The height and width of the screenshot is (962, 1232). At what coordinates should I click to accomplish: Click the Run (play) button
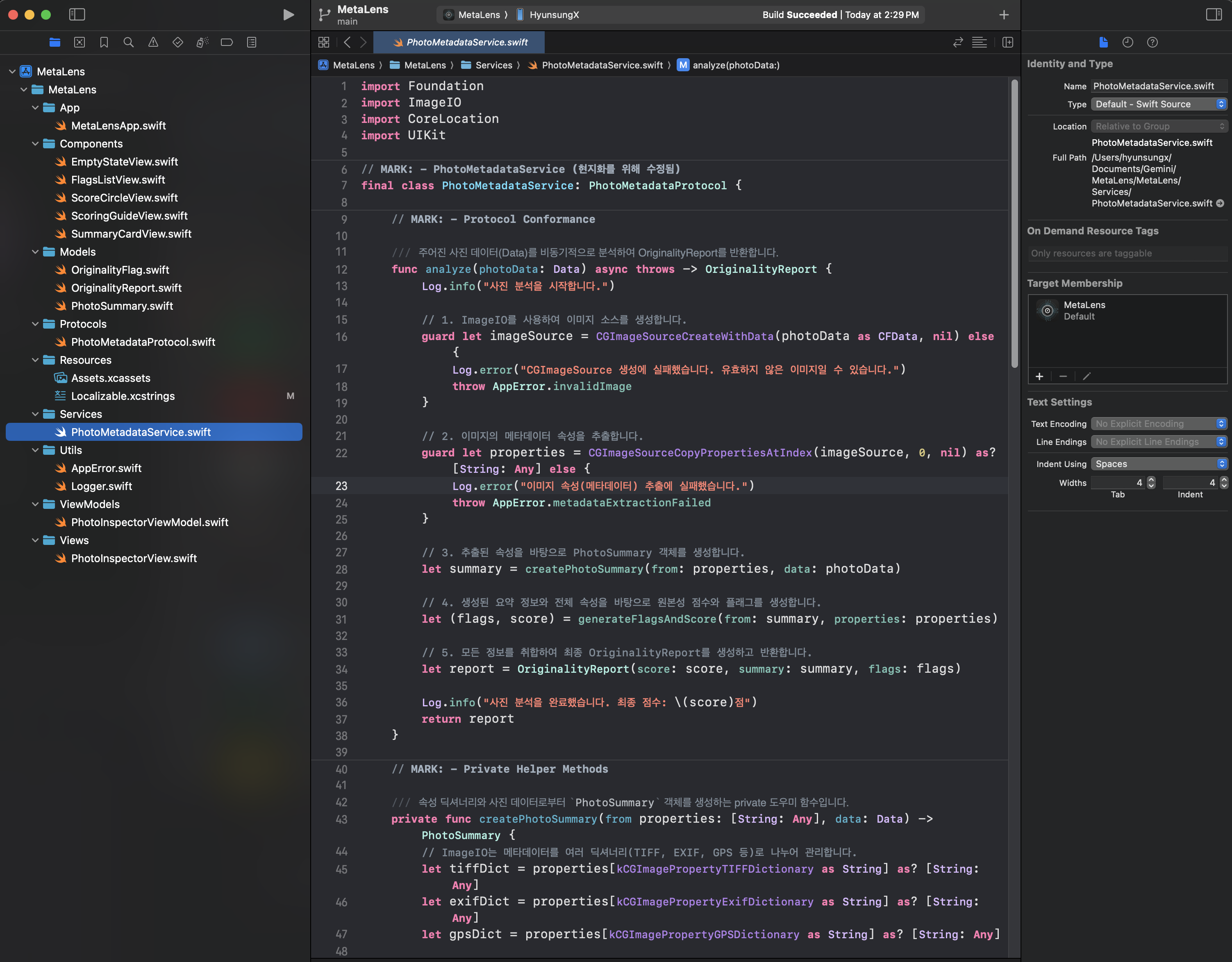288,15
